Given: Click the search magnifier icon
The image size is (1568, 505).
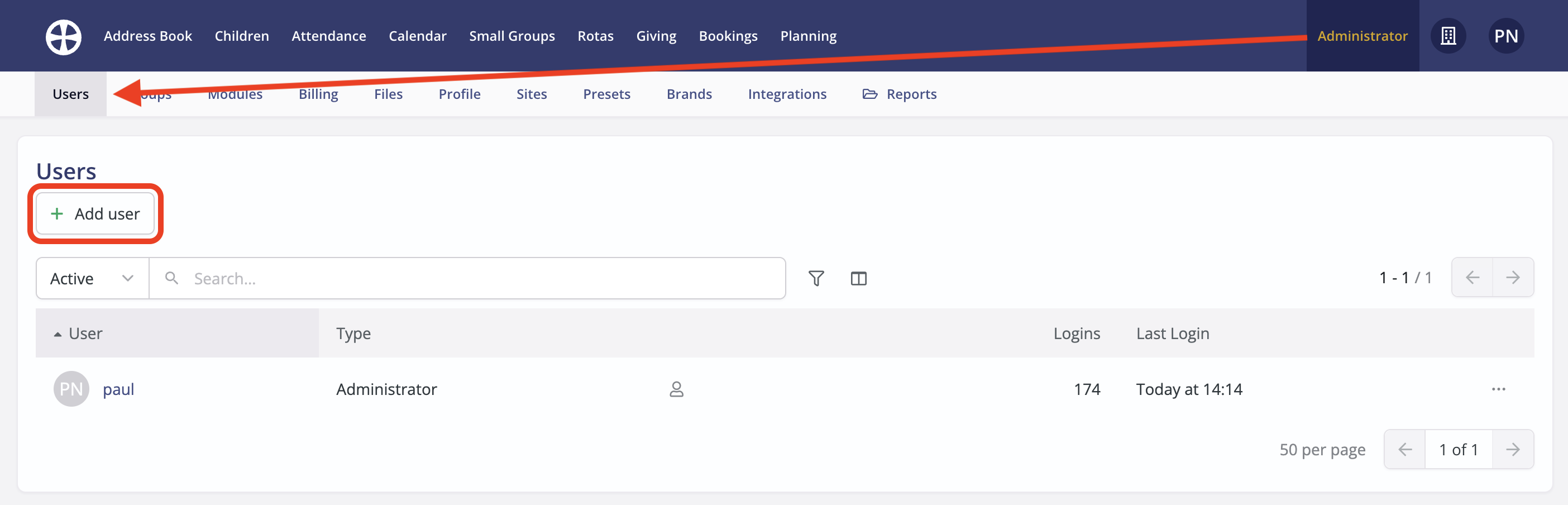Looking at the screenshot, I should (171, 278).
